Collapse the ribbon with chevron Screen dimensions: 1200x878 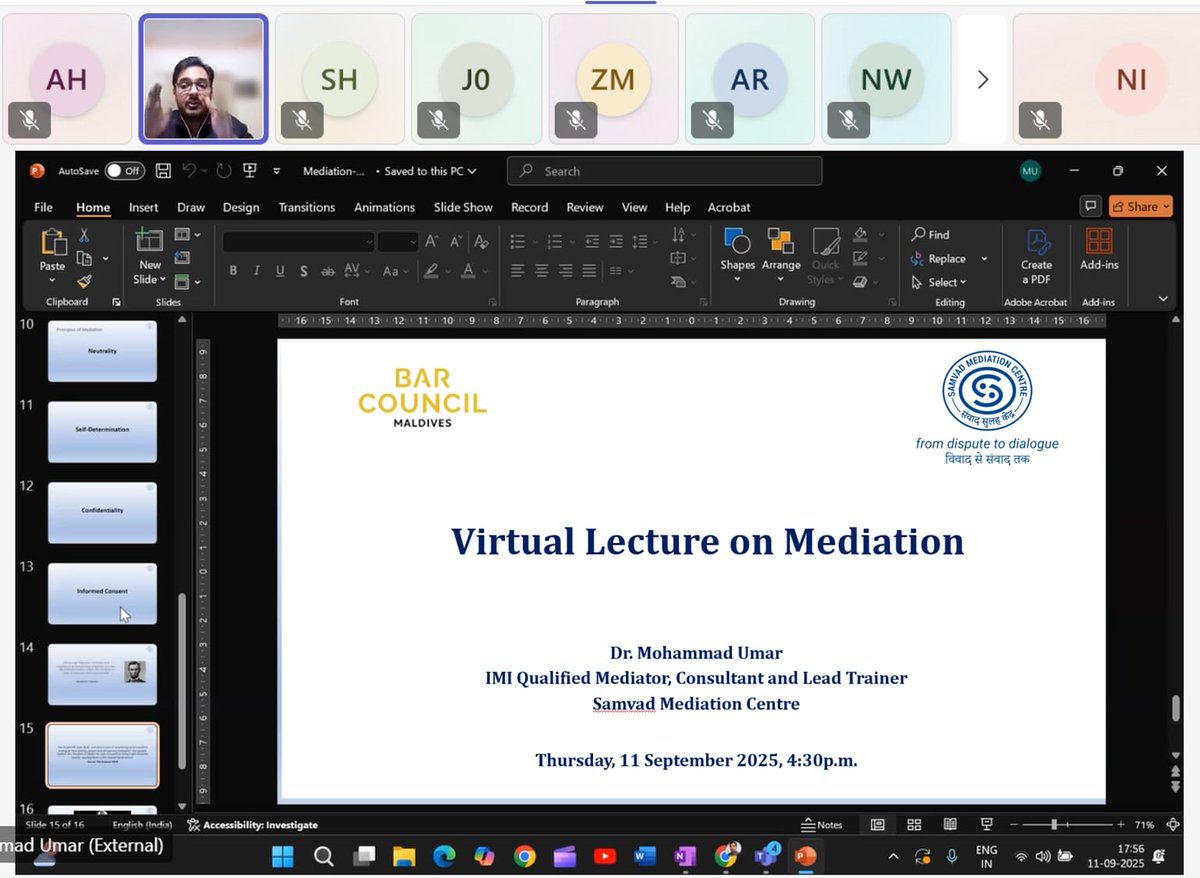point(1163,298)
